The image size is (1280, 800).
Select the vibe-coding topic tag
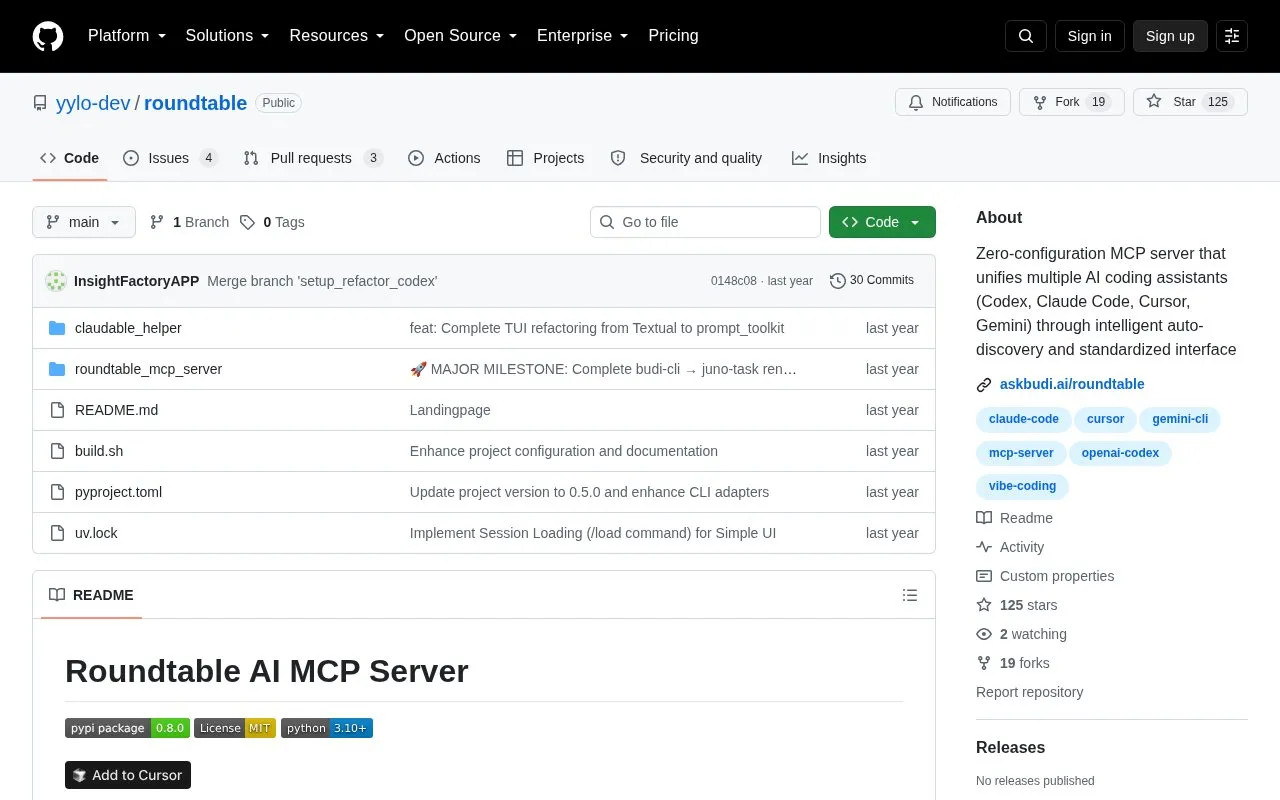click(x=1022, y=486)
